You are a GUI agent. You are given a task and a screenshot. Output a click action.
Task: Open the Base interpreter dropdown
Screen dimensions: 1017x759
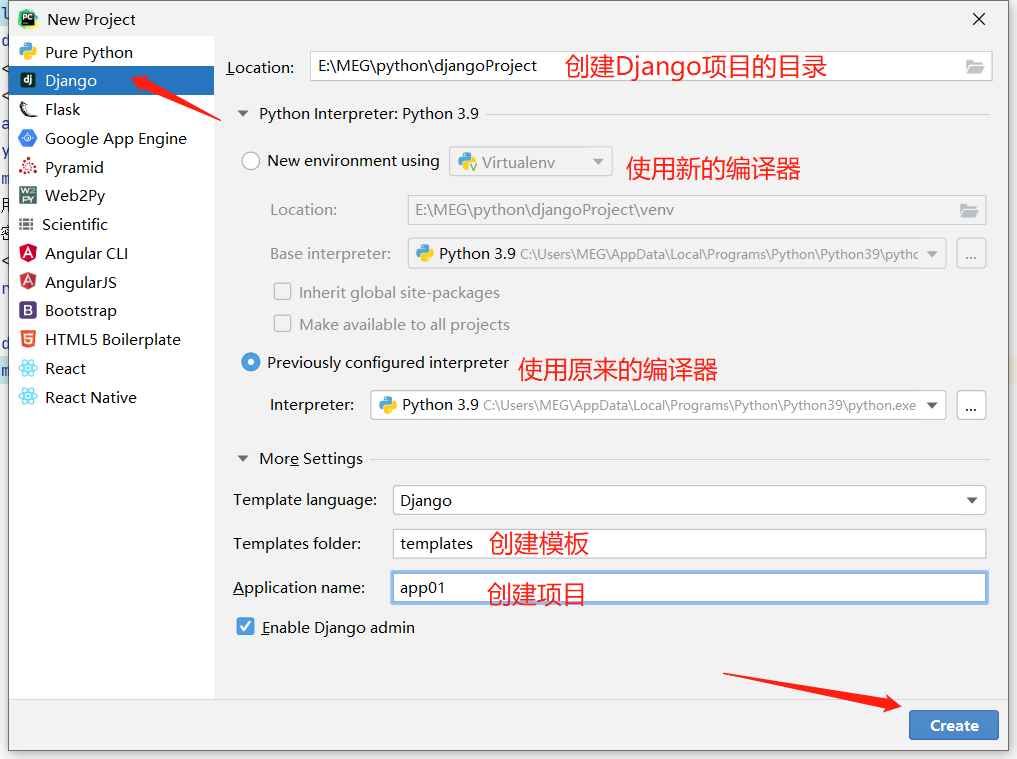(676, 254)
